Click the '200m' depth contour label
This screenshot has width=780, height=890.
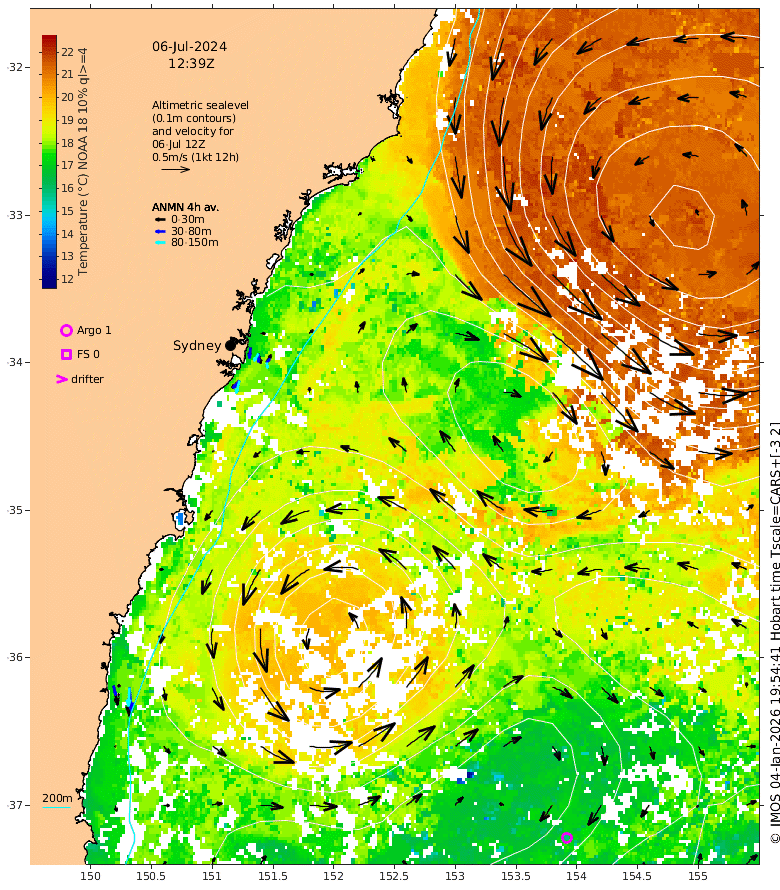coord(57,798)
